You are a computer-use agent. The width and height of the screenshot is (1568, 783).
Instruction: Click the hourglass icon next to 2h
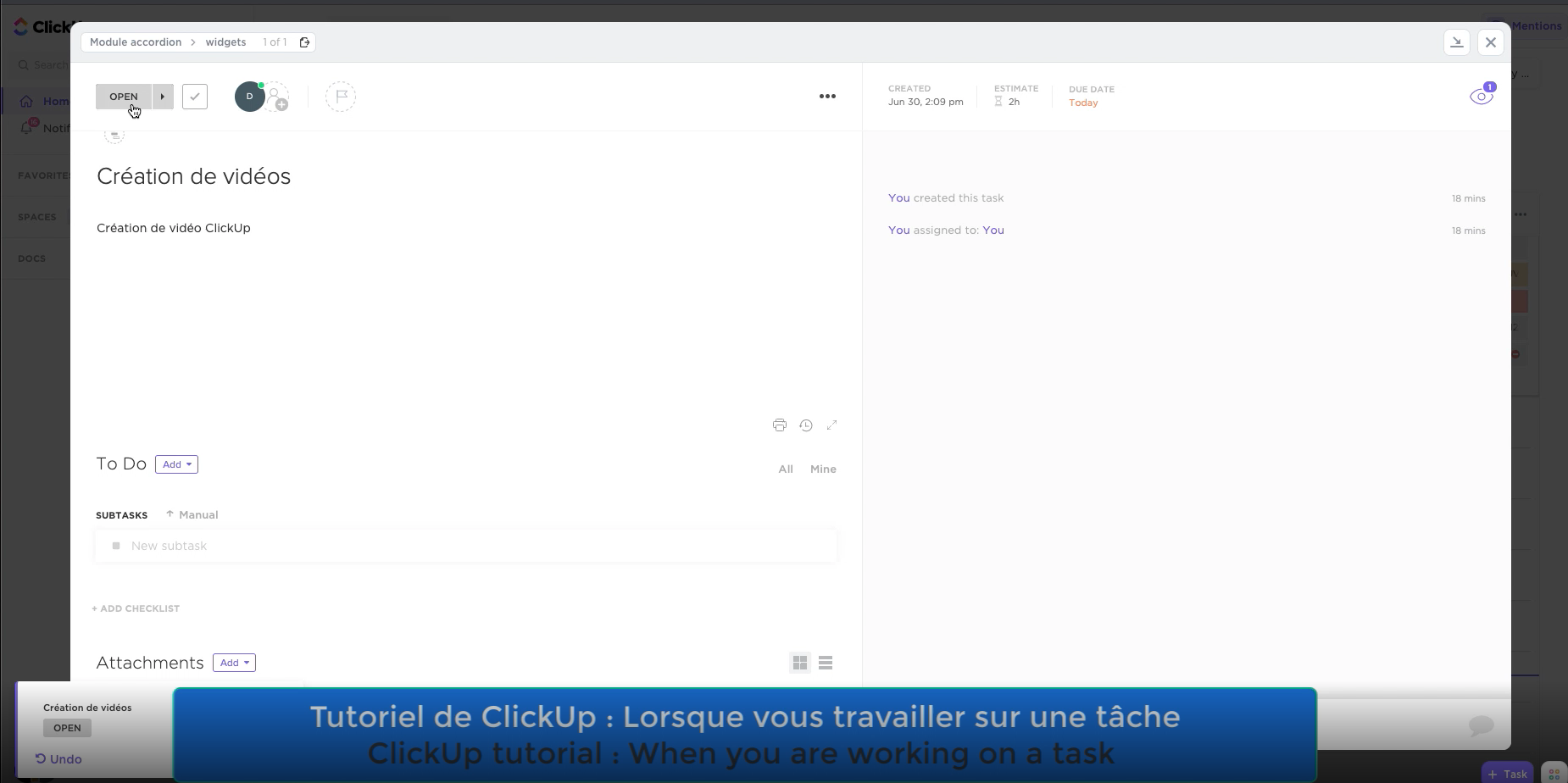point(998,102)
